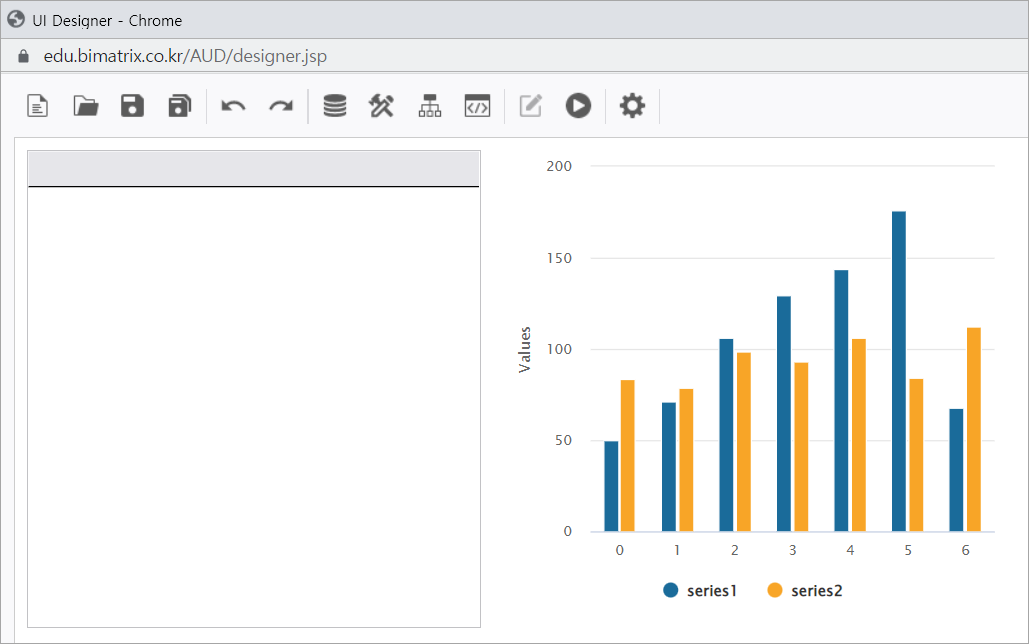Toggle series2 visibility in chart legend

pyautogui.click(x=805, y=591)
